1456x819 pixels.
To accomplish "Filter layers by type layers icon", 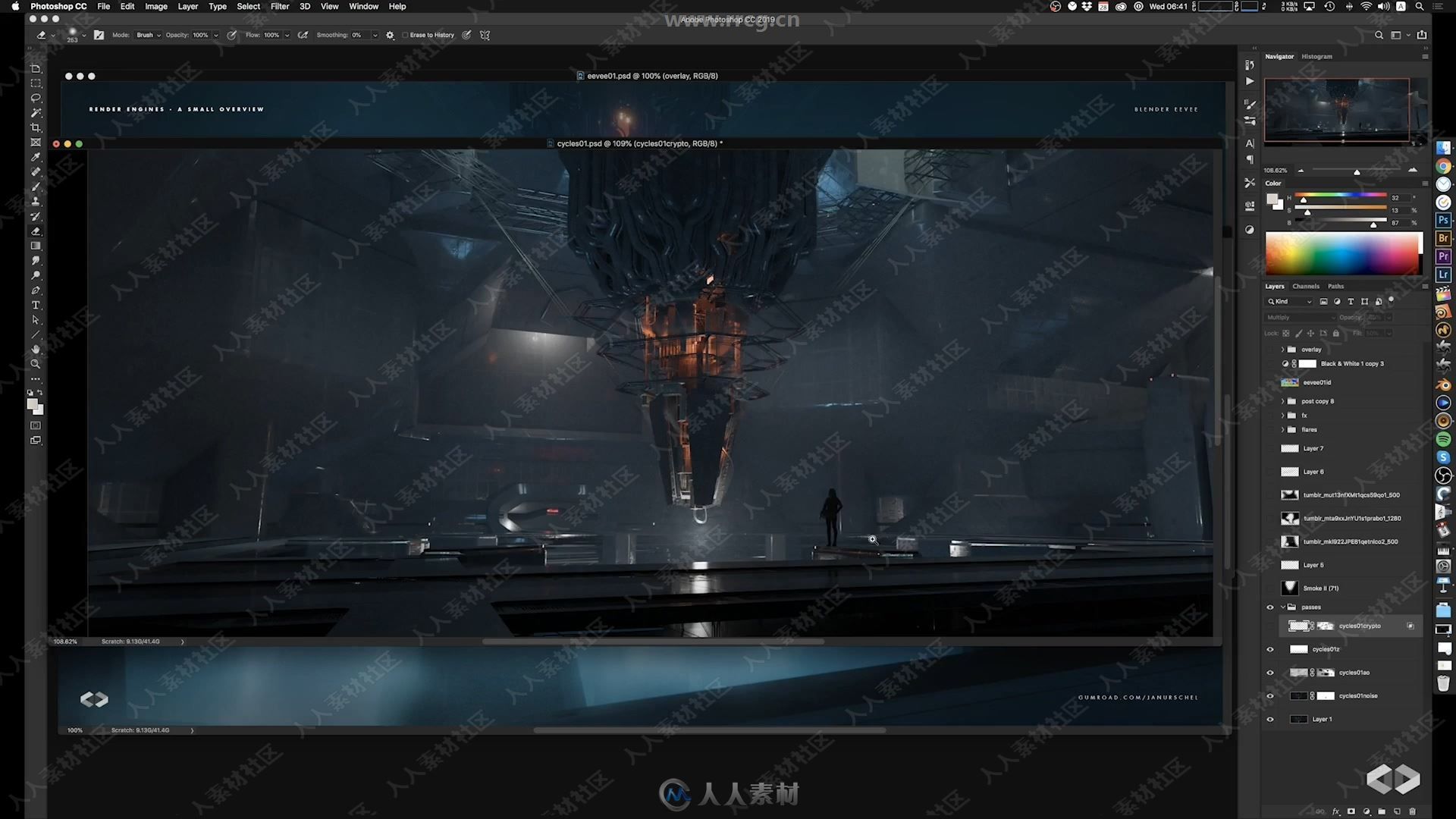I will (x=1351, y=301).
